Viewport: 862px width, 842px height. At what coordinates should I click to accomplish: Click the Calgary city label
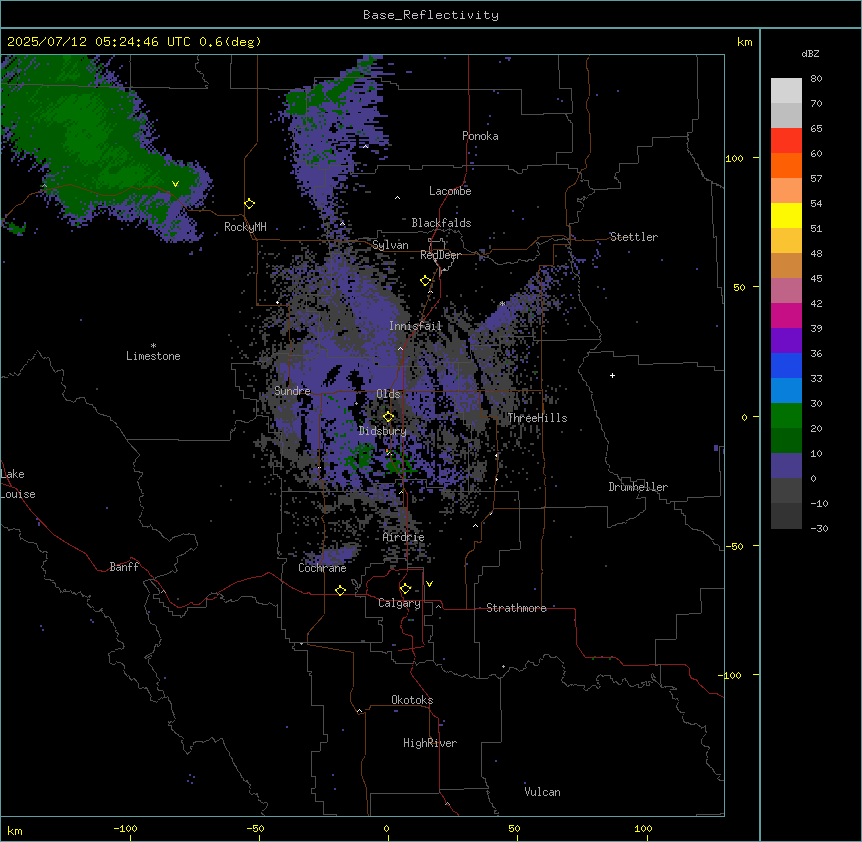(x=399, y=603)
